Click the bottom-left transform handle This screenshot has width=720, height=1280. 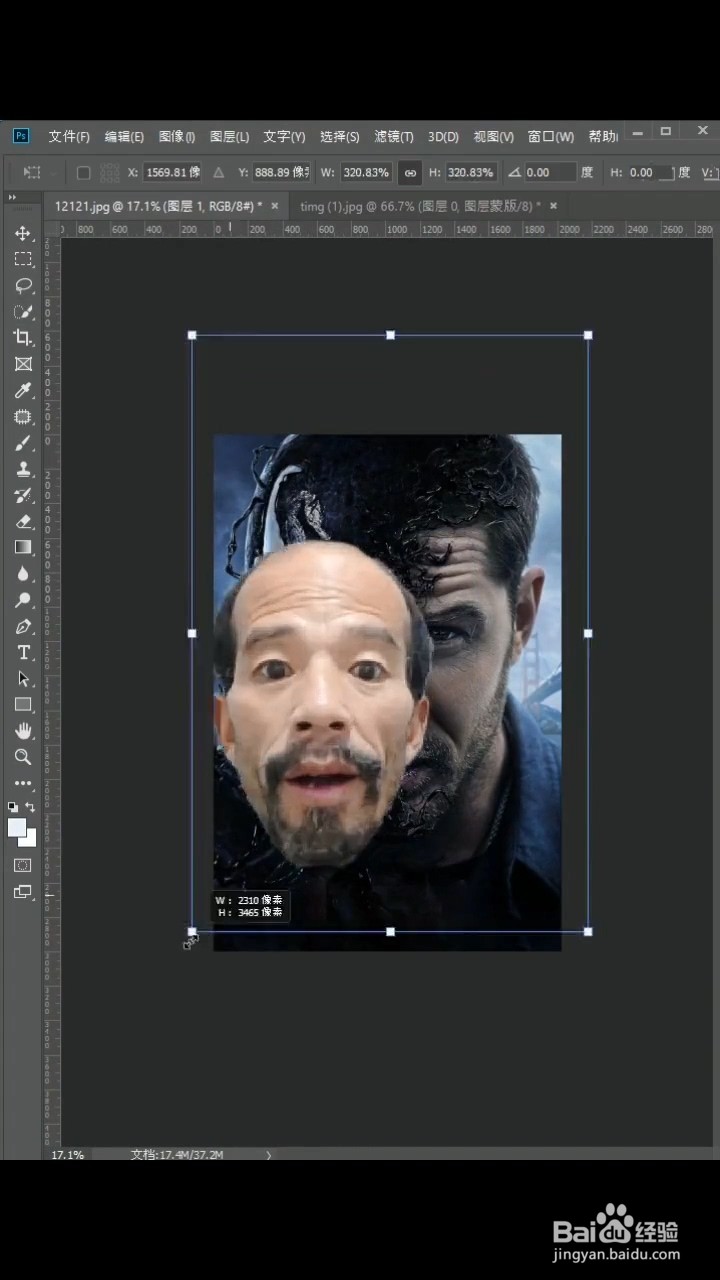(x=192, y=931)
